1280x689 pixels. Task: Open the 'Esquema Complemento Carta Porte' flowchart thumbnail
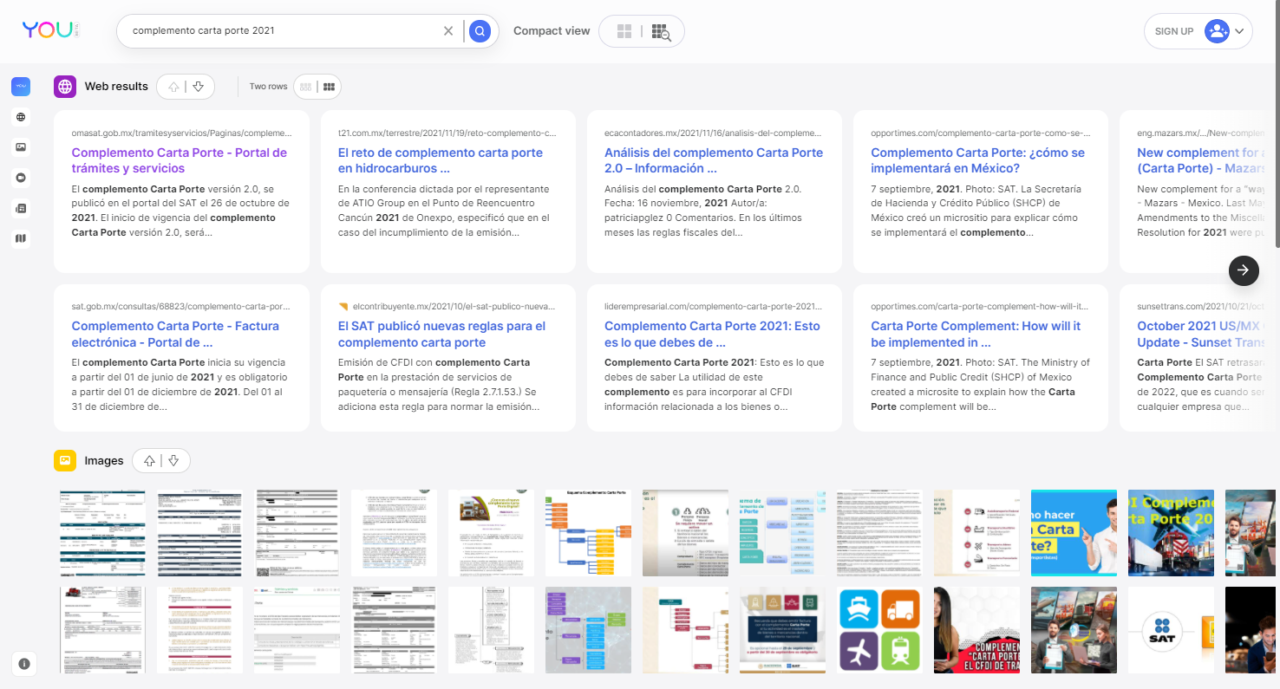(x=588, y=533)
